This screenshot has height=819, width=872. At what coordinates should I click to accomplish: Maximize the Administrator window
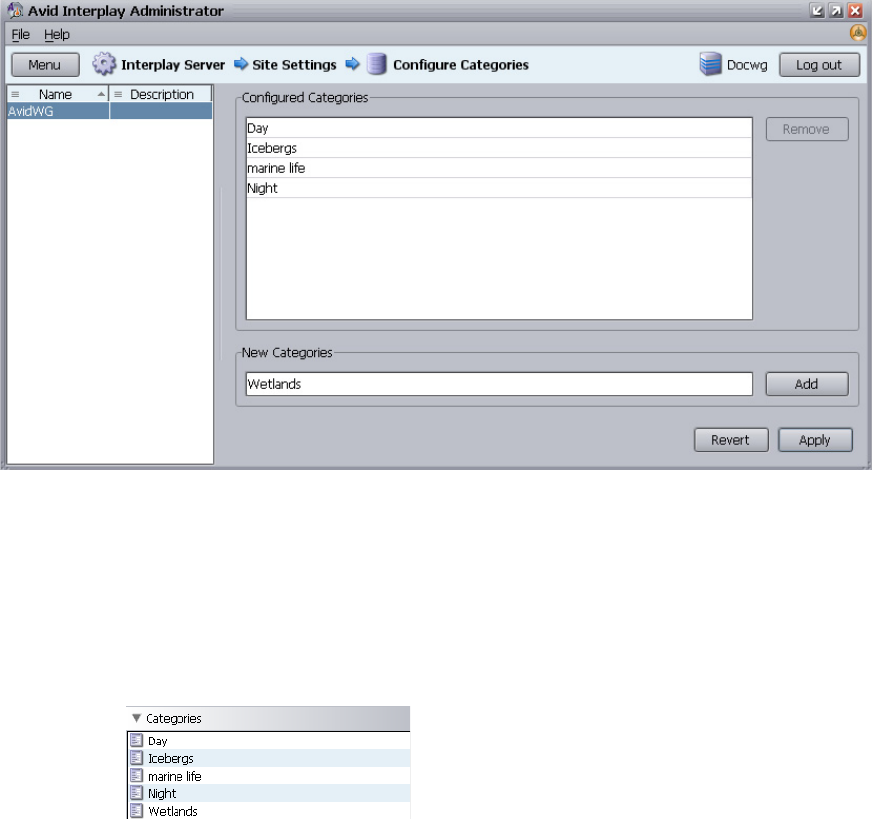(x=836, y=11)
